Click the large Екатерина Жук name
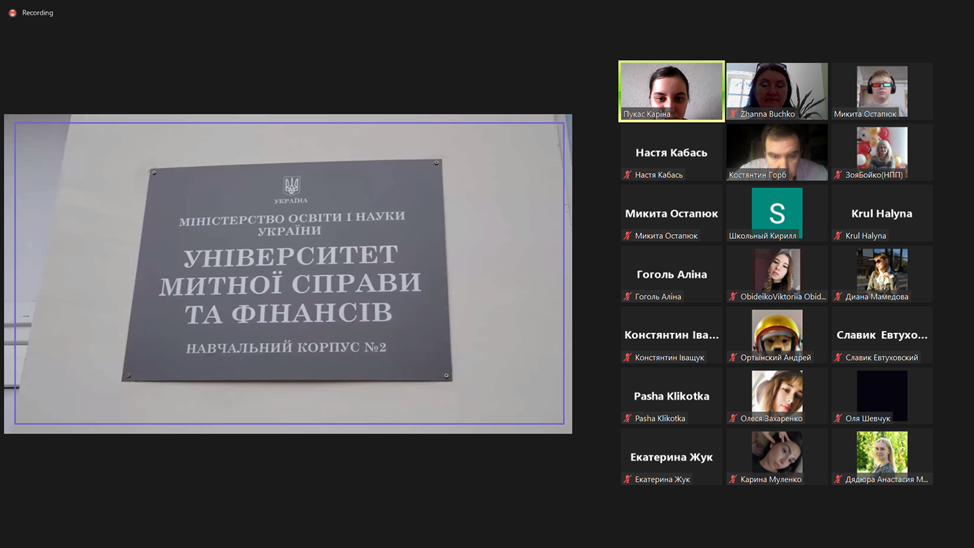Image resolution: width=974 pixels, height=548 pixels. [x=671, y=457]
